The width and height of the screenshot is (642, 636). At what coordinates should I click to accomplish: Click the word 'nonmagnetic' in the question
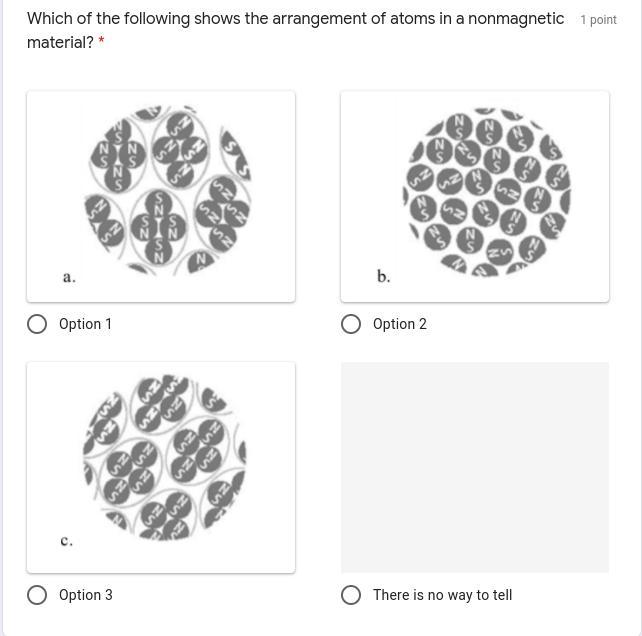[510, 19]
